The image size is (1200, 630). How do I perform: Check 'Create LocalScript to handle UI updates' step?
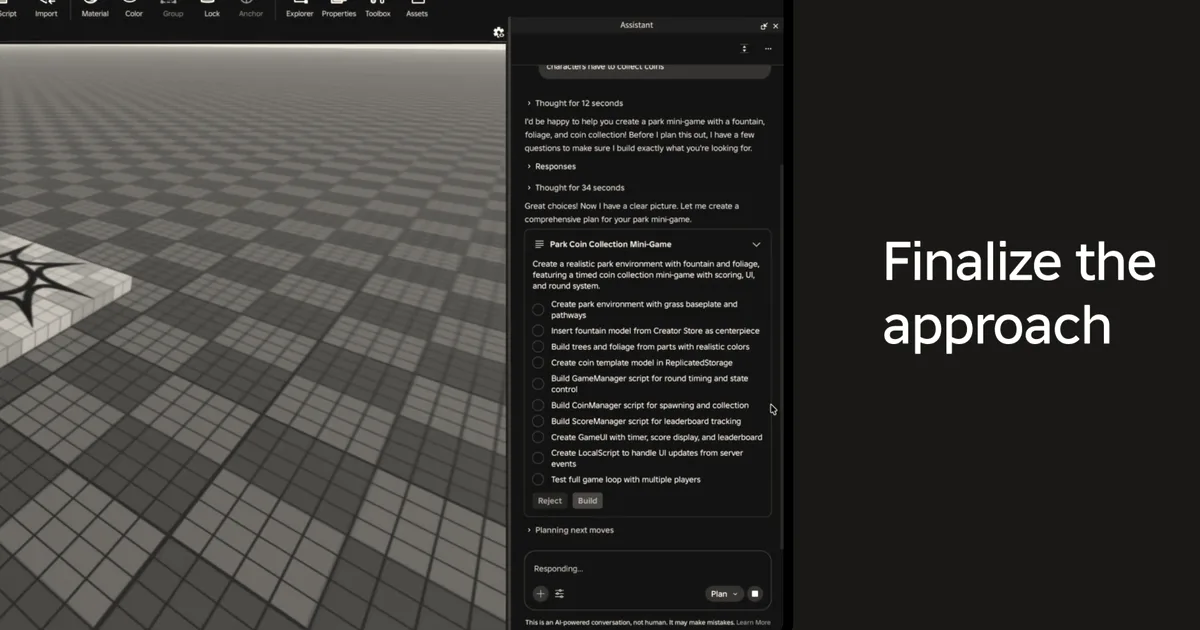coord(538,458)
